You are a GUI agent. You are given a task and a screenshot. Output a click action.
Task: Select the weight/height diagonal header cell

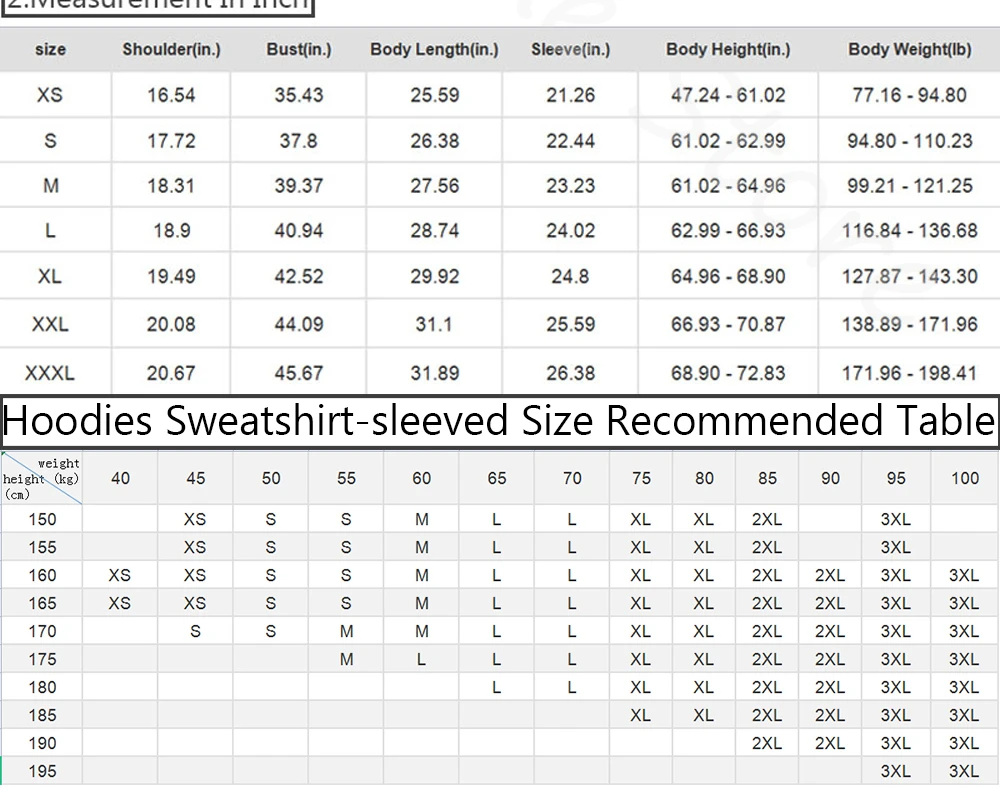[41, 478]
